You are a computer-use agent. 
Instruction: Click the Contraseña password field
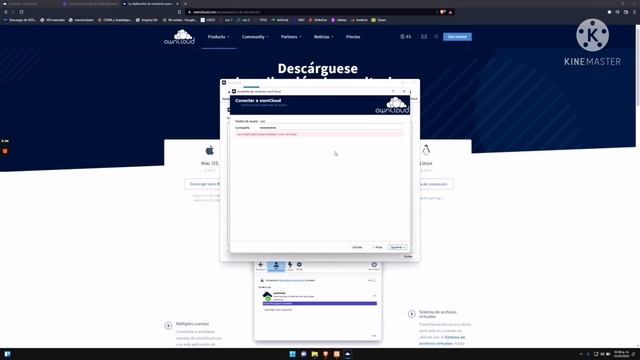click(x=331, y=128)
